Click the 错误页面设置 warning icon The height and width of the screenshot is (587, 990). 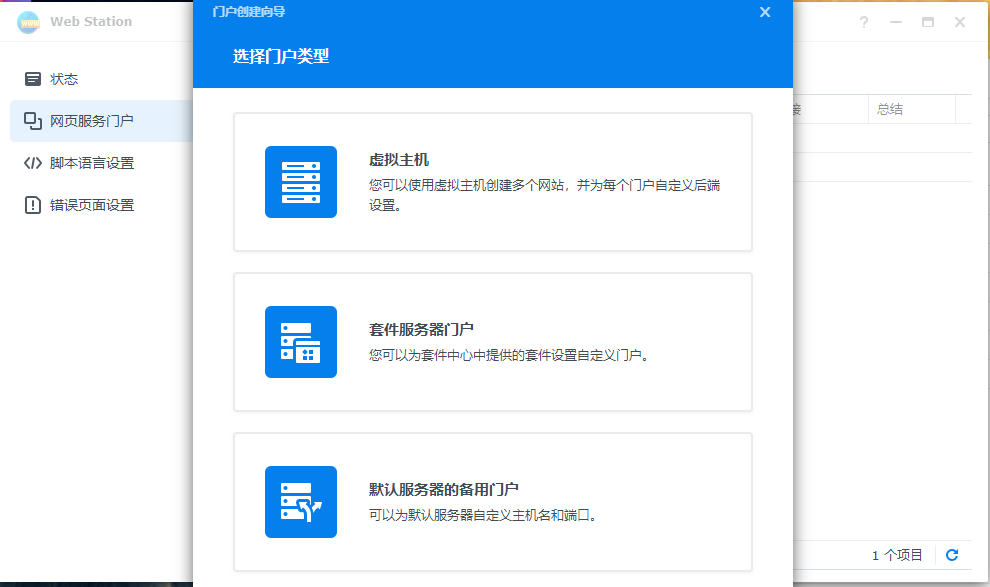point(33,204)
